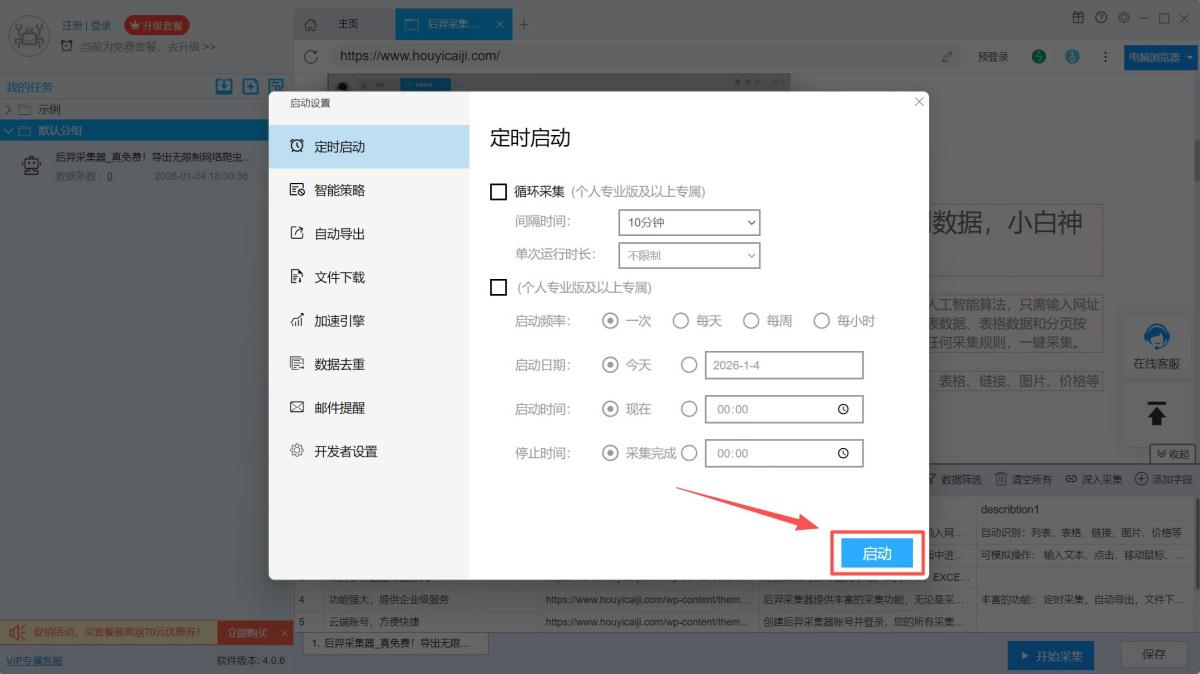Screen dimensions: 1200x674
Task: Open the 单次运行时长 dropdown
Action: click(x=689, y=256)
